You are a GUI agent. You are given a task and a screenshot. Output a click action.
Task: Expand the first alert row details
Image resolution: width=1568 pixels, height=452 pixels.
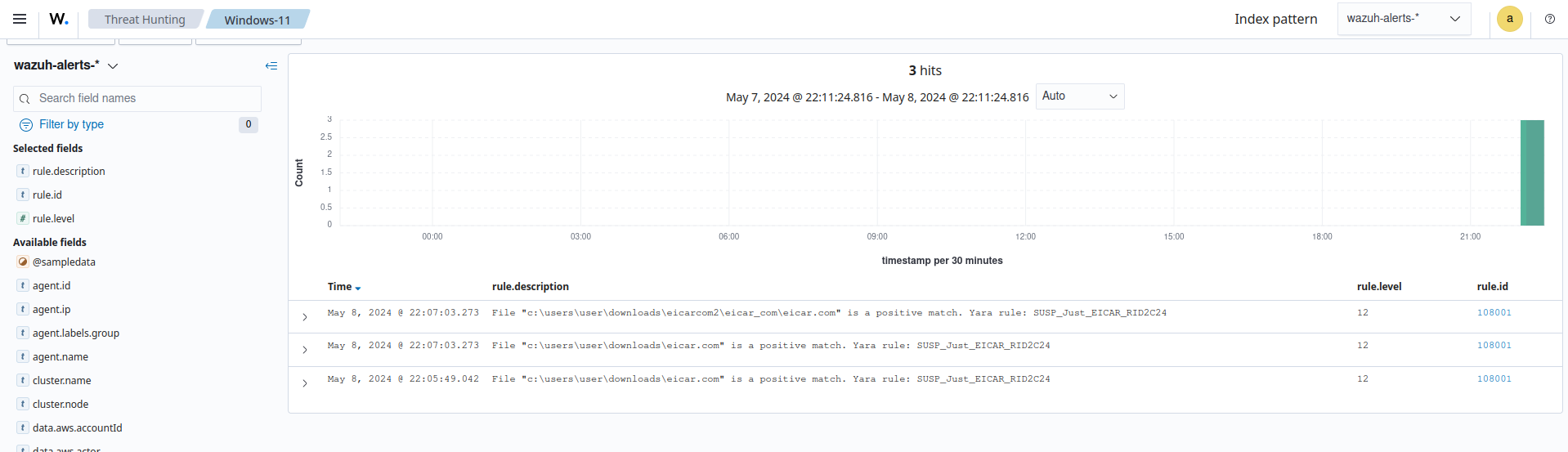[305, 317]
